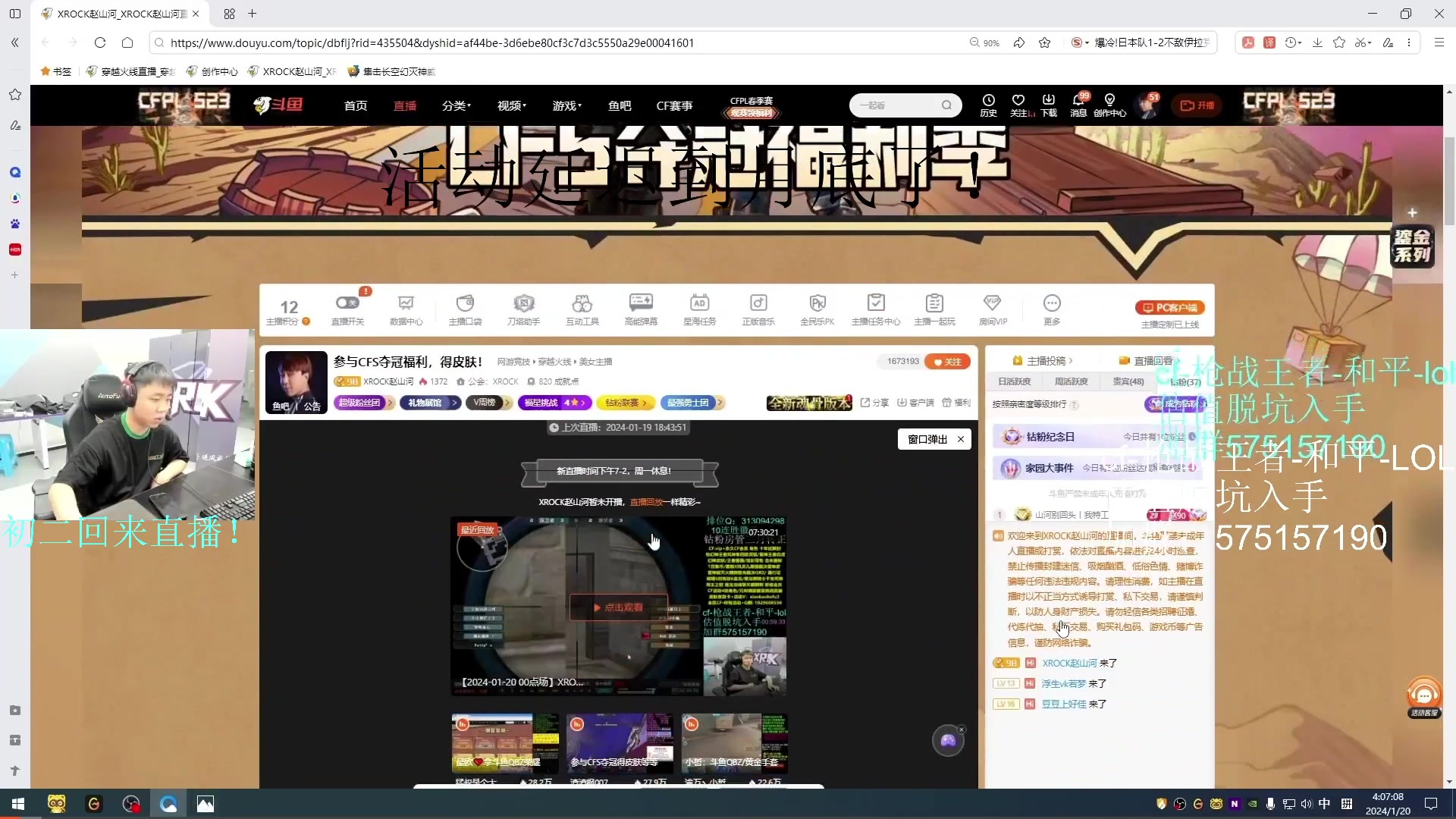Open the 高能弹幕 danmaku icon

click(641, 303)
